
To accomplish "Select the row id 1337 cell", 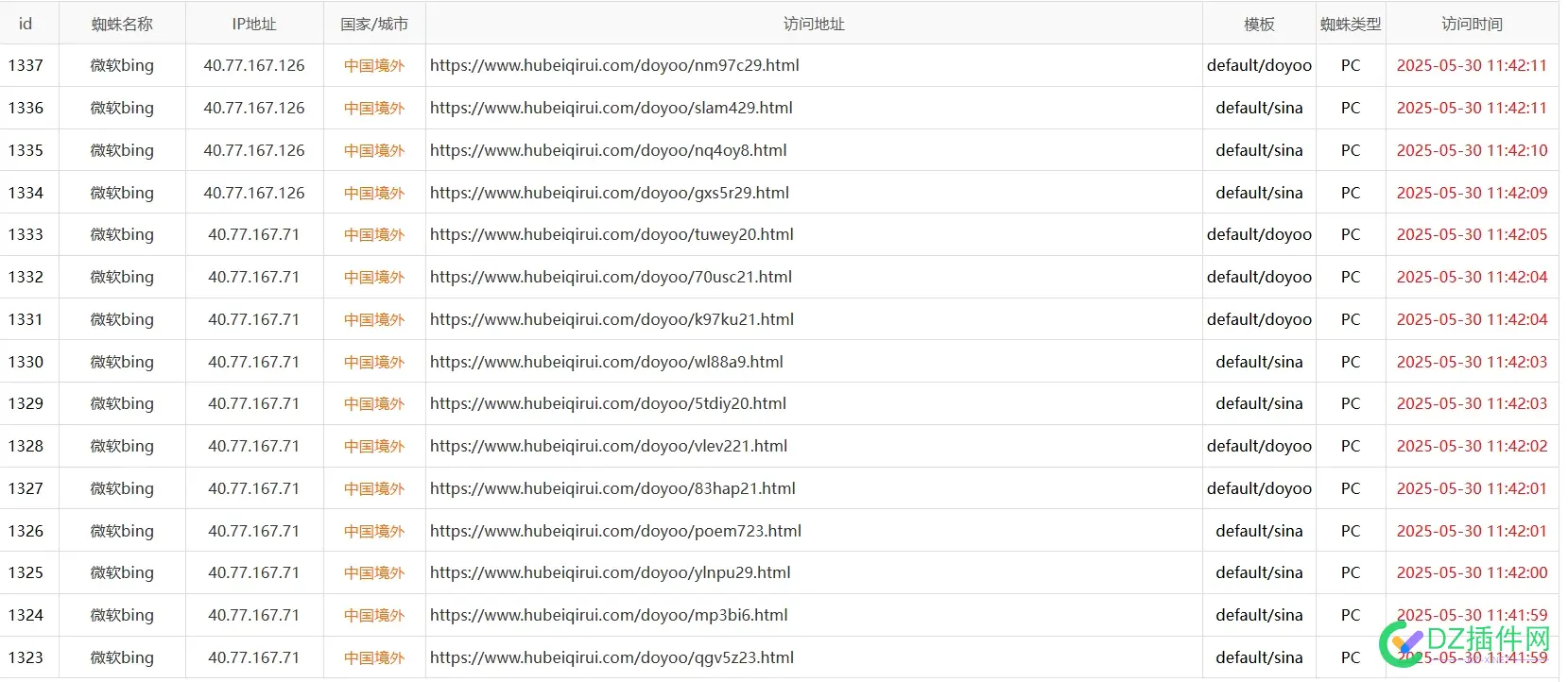I will pos(26,65).
